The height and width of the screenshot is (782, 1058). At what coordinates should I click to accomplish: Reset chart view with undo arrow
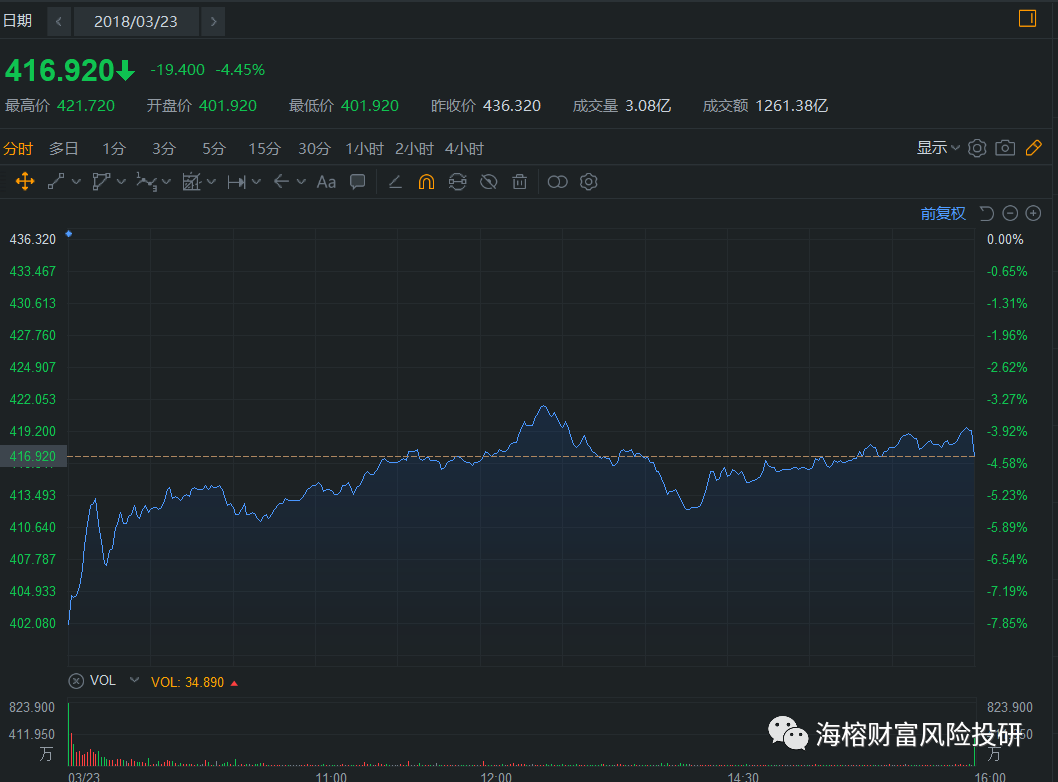[986, 213]
